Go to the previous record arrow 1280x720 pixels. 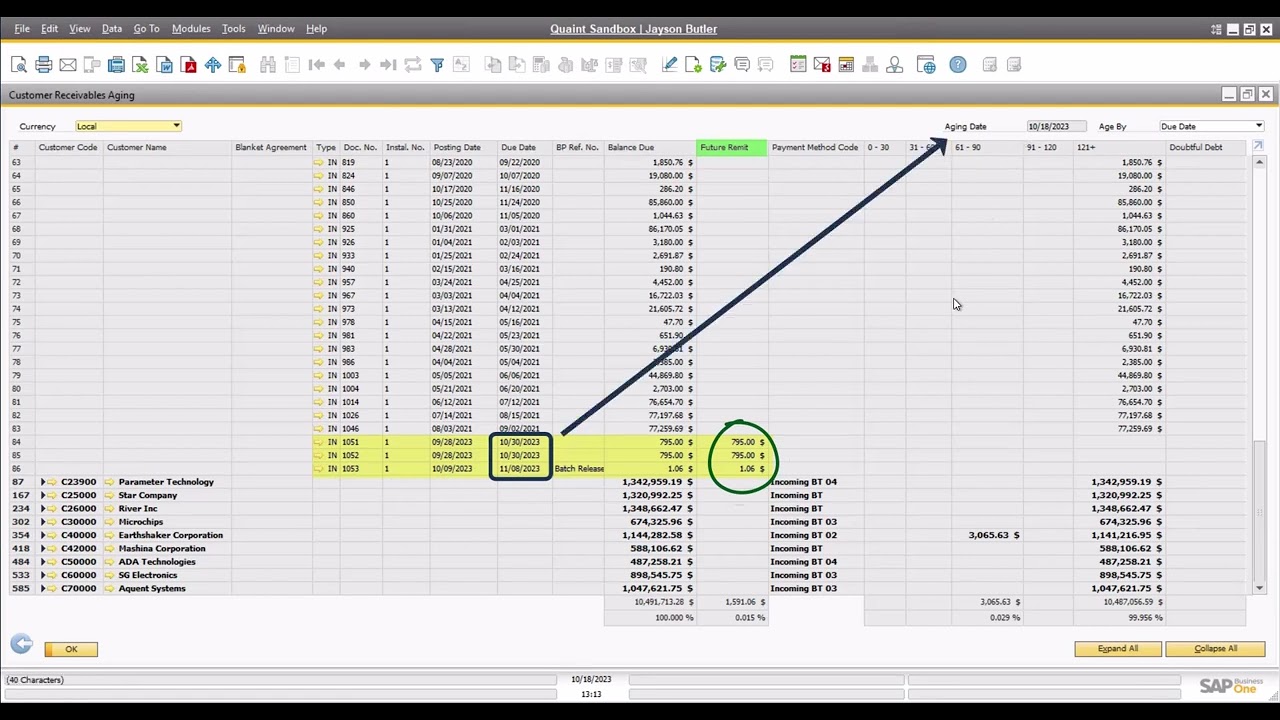(340, 65)
